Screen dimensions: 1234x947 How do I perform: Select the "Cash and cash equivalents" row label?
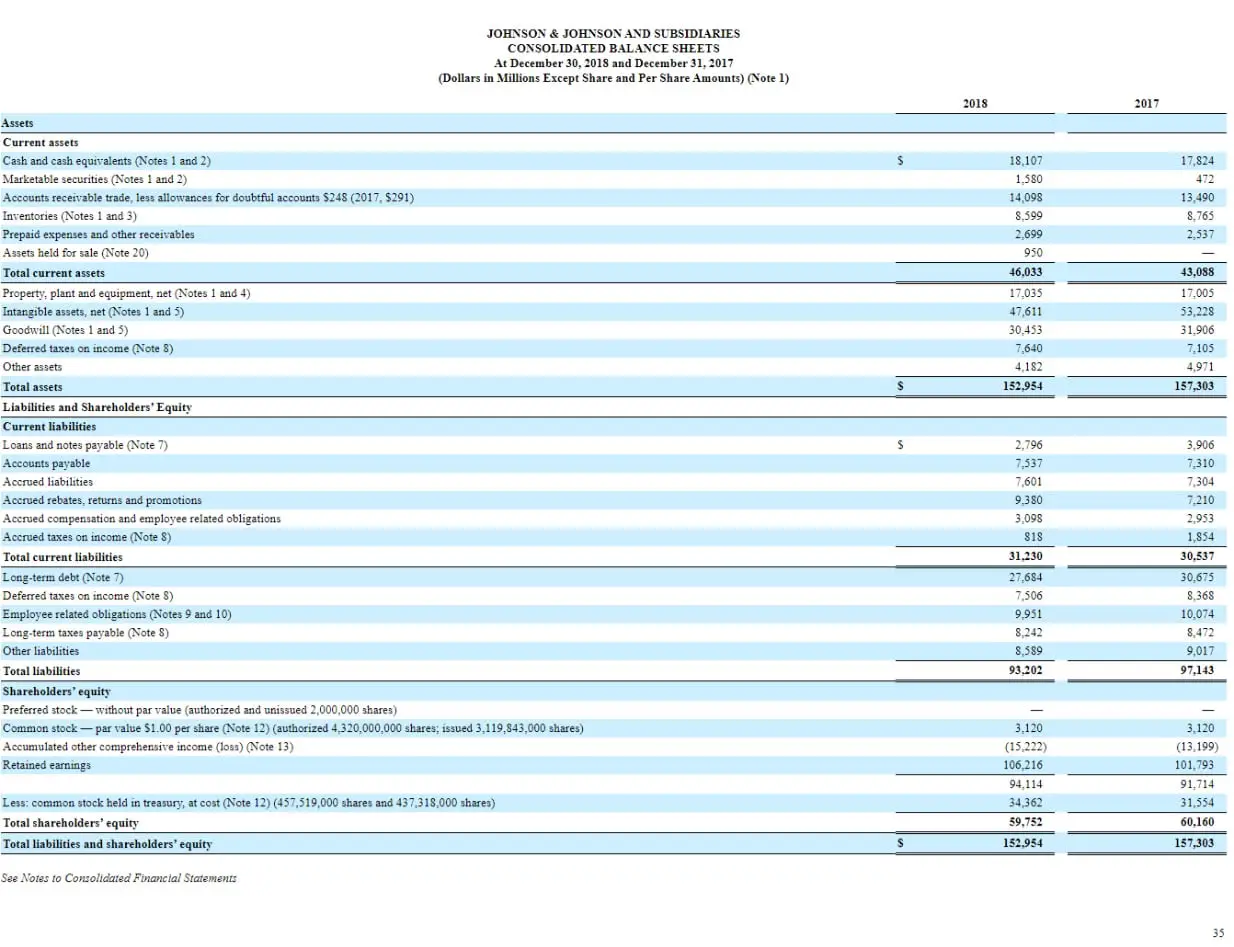point(107,160)
